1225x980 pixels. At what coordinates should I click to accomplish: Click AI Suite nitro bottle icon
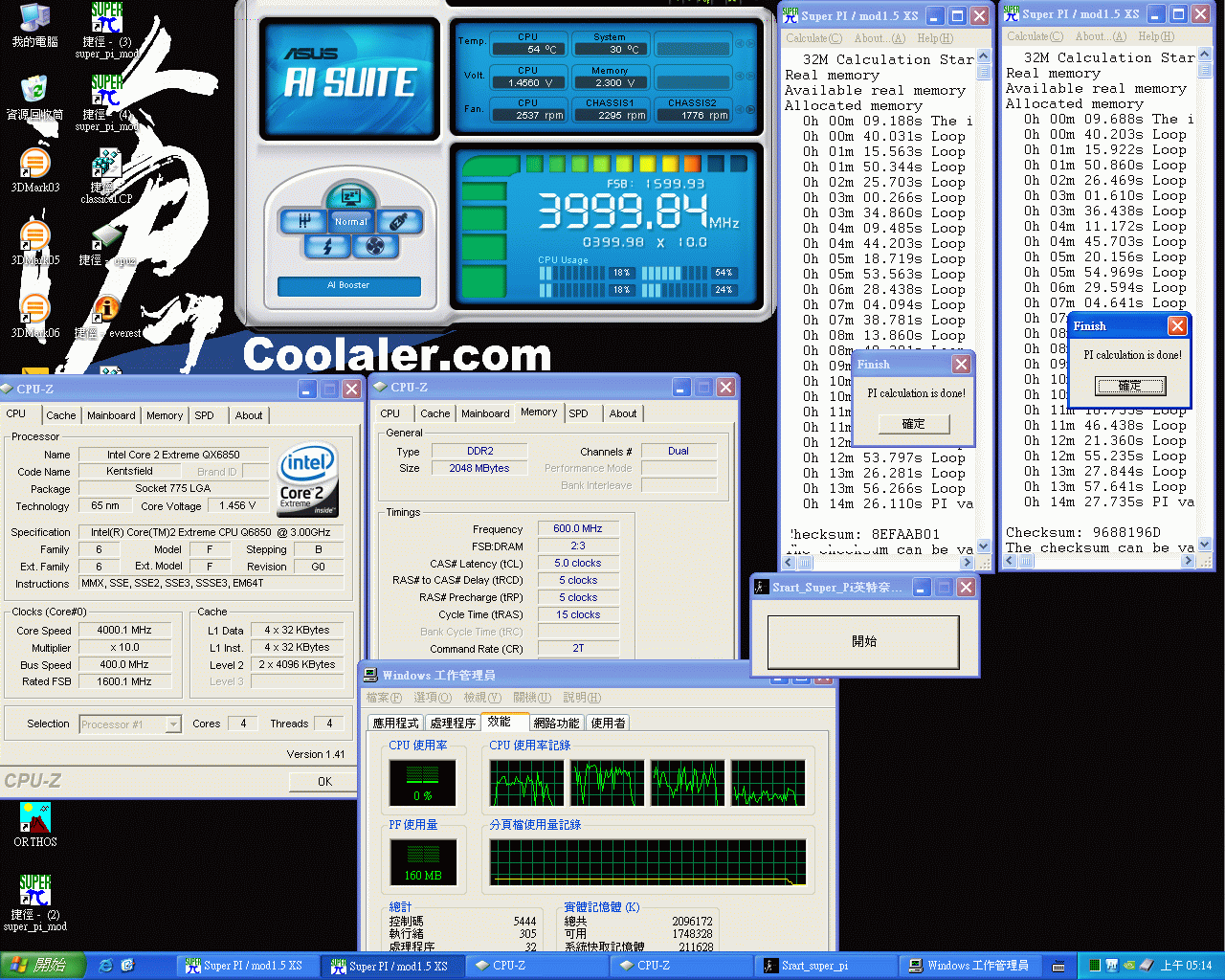[400, 221]
